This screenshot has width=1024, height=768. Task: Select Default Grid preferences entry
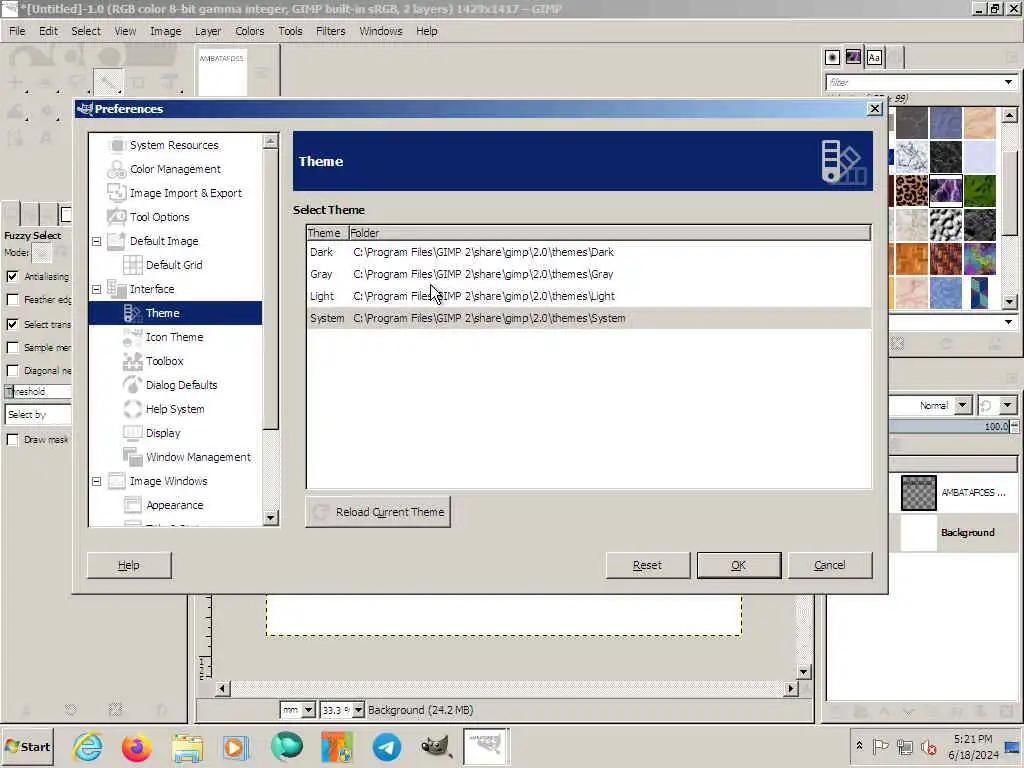[174, 265]
